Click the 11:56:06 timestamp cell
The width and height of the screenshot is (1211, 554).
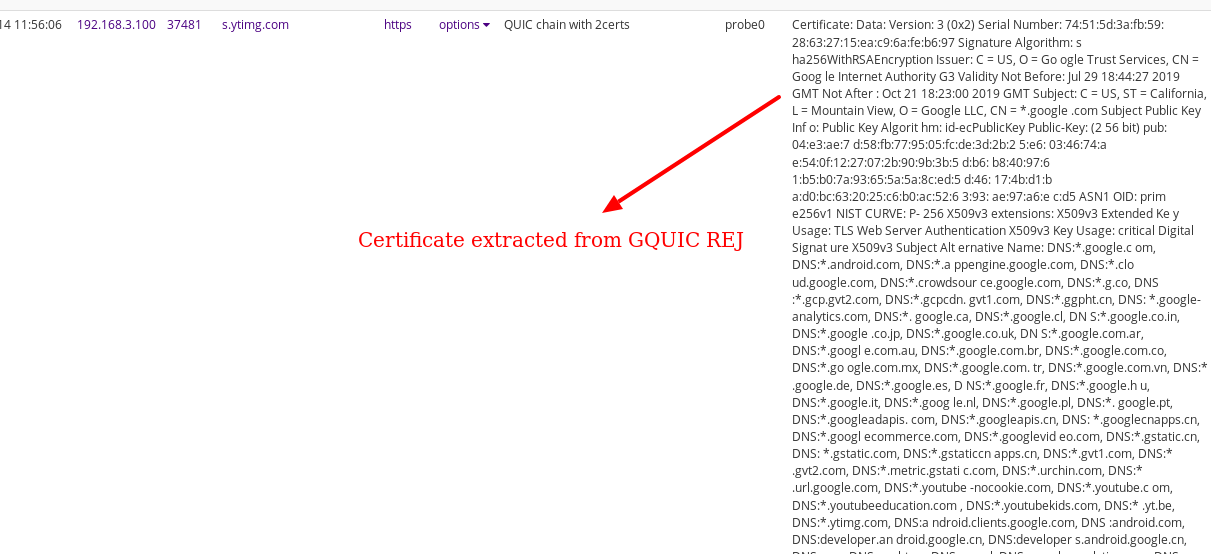tap(35, 25)
